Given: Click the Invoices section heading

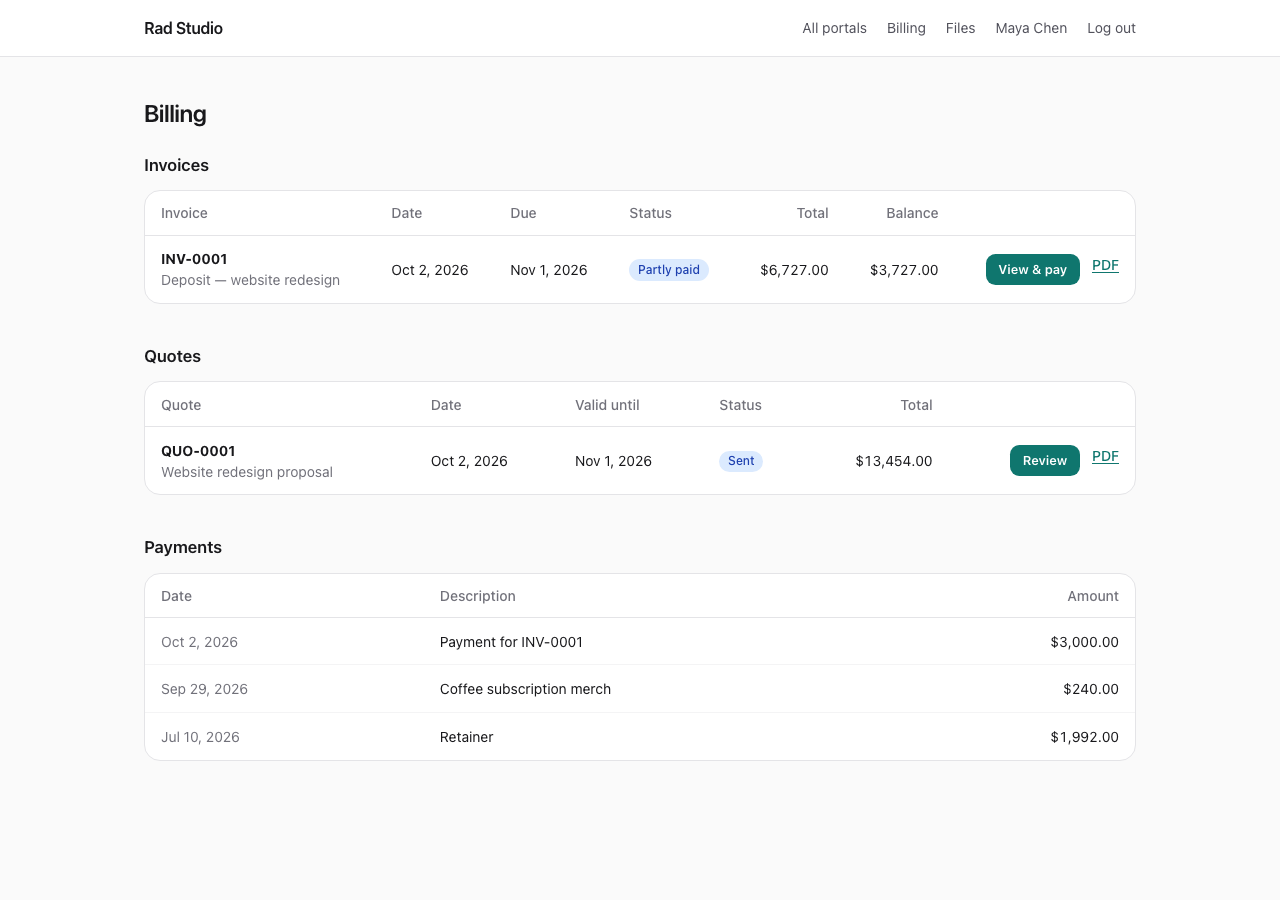Looking at the screenshot, I should tap(176, 165).
